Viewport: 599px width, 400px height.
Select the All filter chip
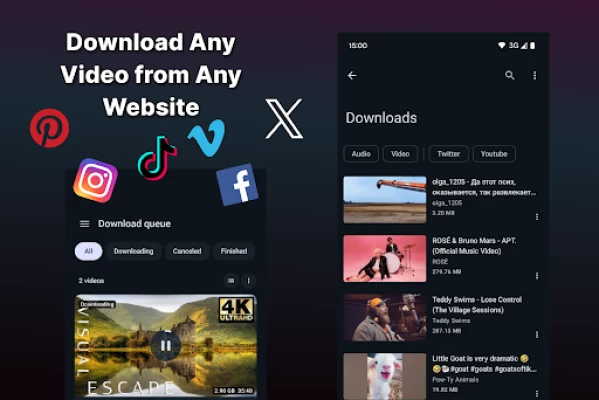89,251
